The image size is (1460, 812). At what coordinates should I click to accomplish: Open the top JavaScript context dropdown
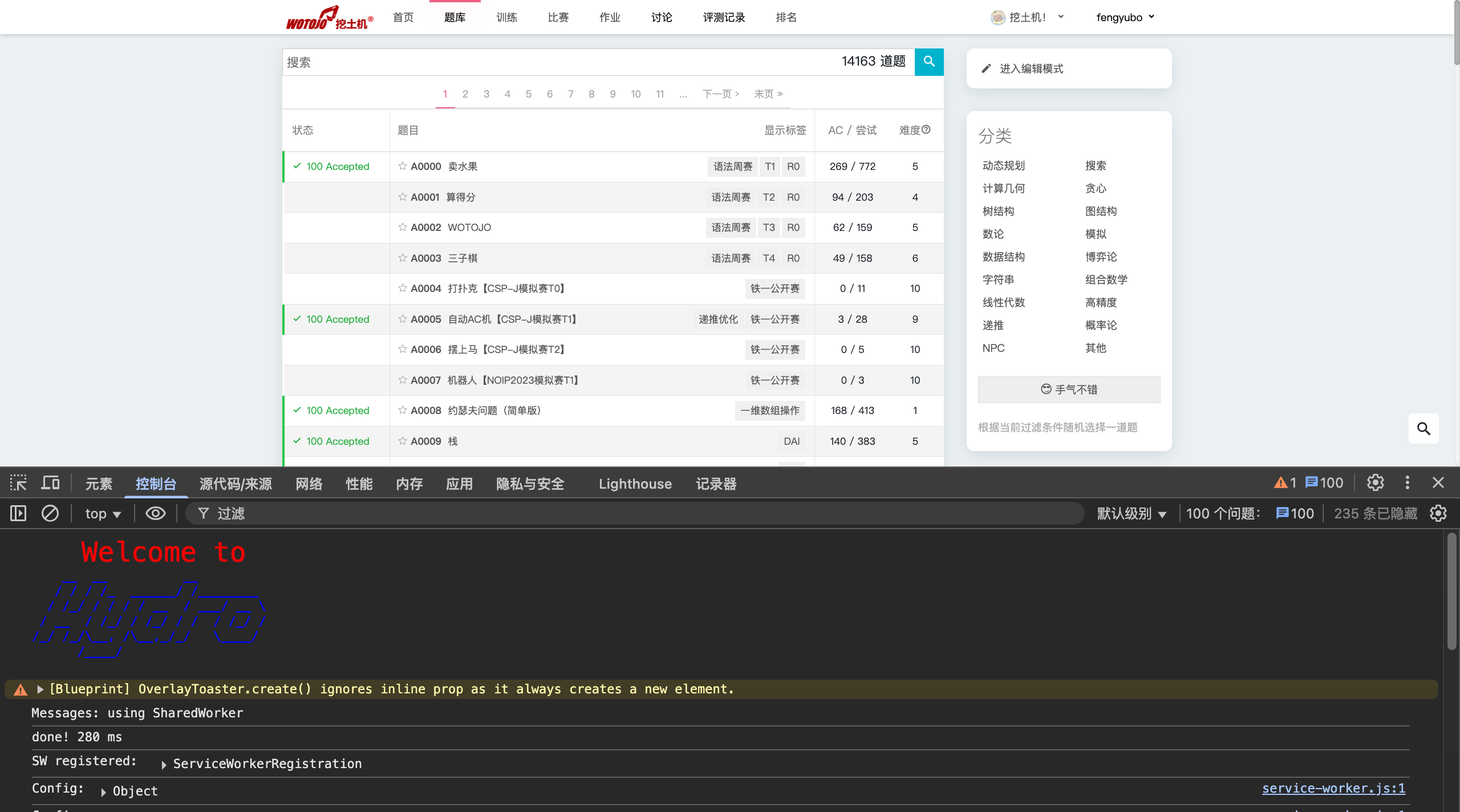103,514
